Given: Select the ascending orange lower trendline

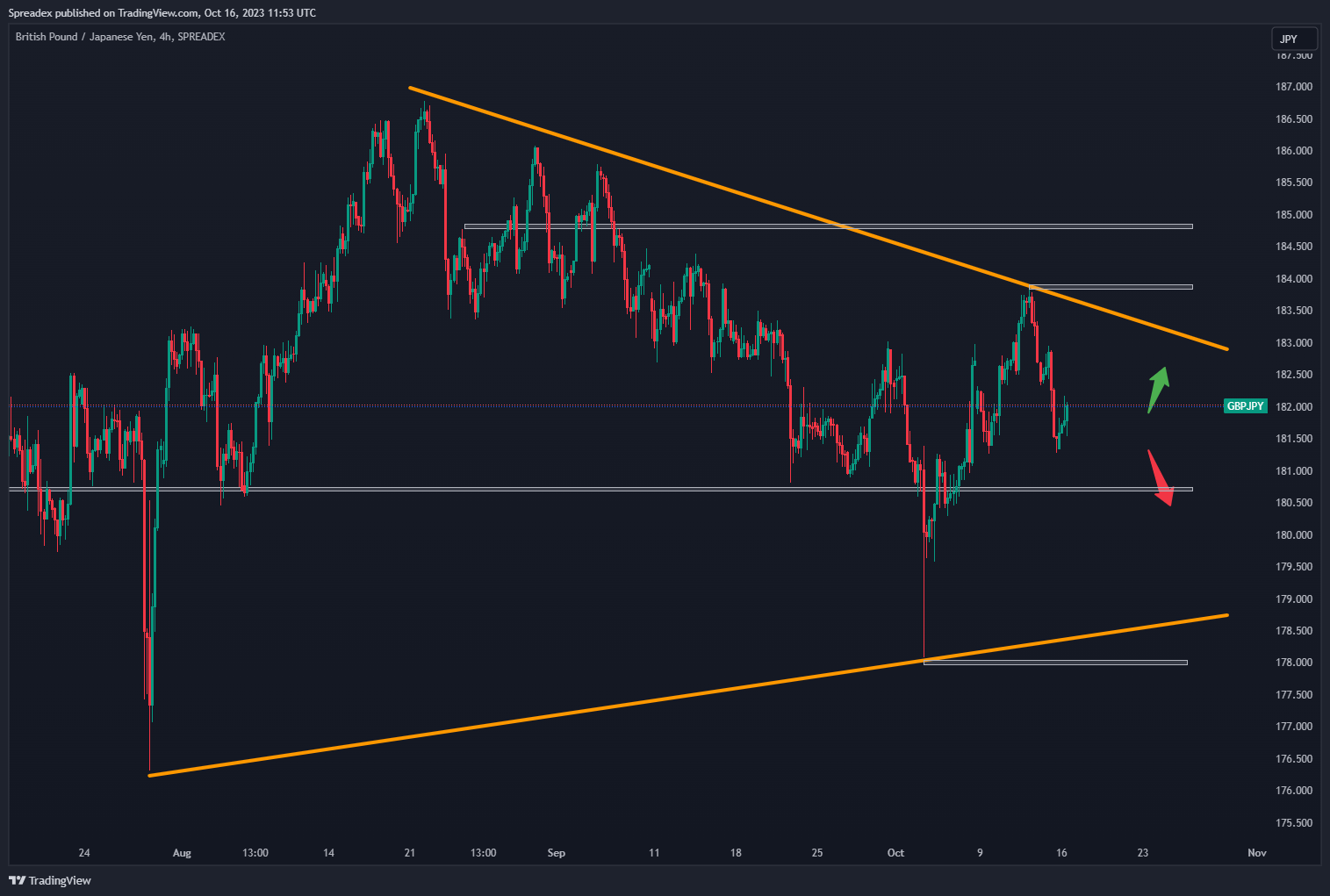Looking at the screenshot, I should 688,695.
